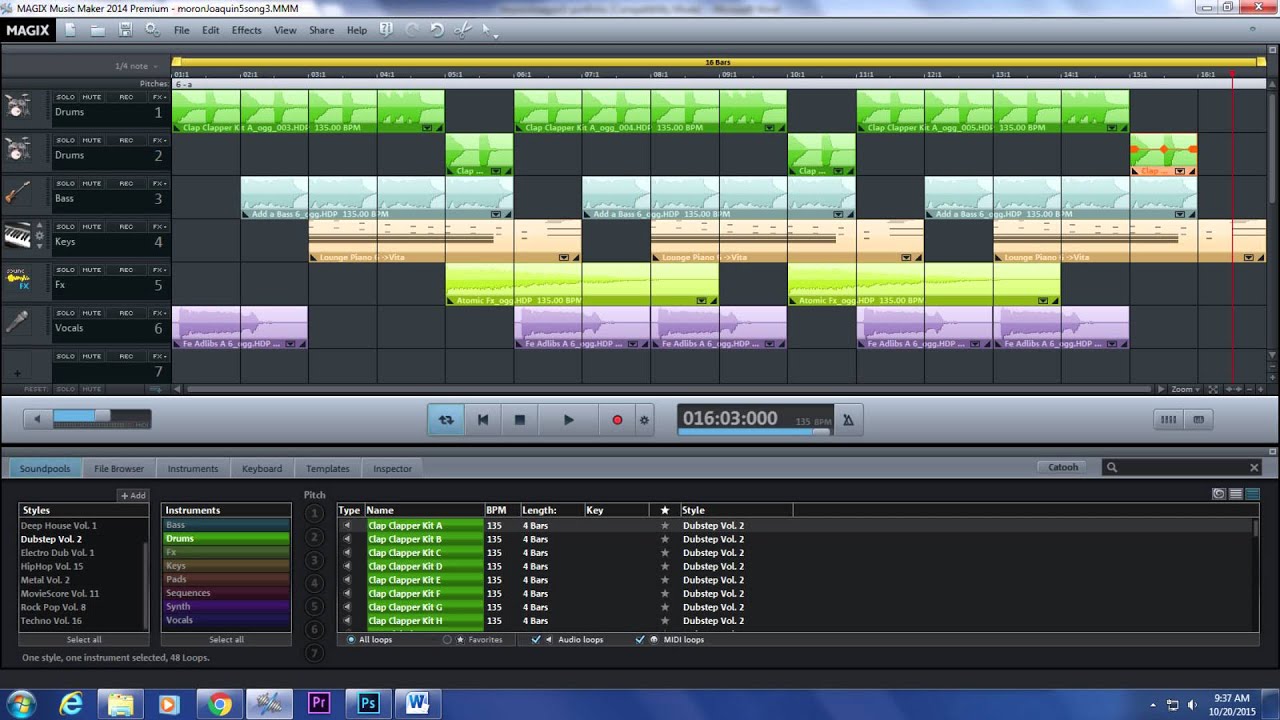1280x720 pixels.
Task: Jump to the beginning with the skip-back button
Action: (x=483, y=420)
